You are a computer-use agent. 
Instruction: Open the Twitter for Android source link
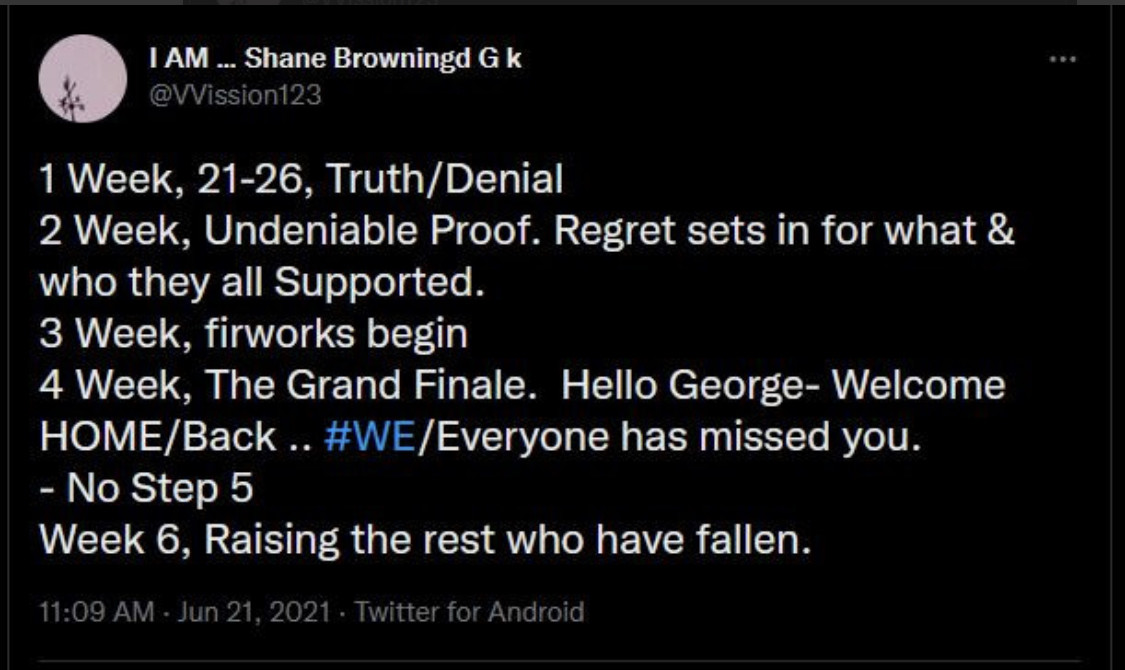pos(470,610)
